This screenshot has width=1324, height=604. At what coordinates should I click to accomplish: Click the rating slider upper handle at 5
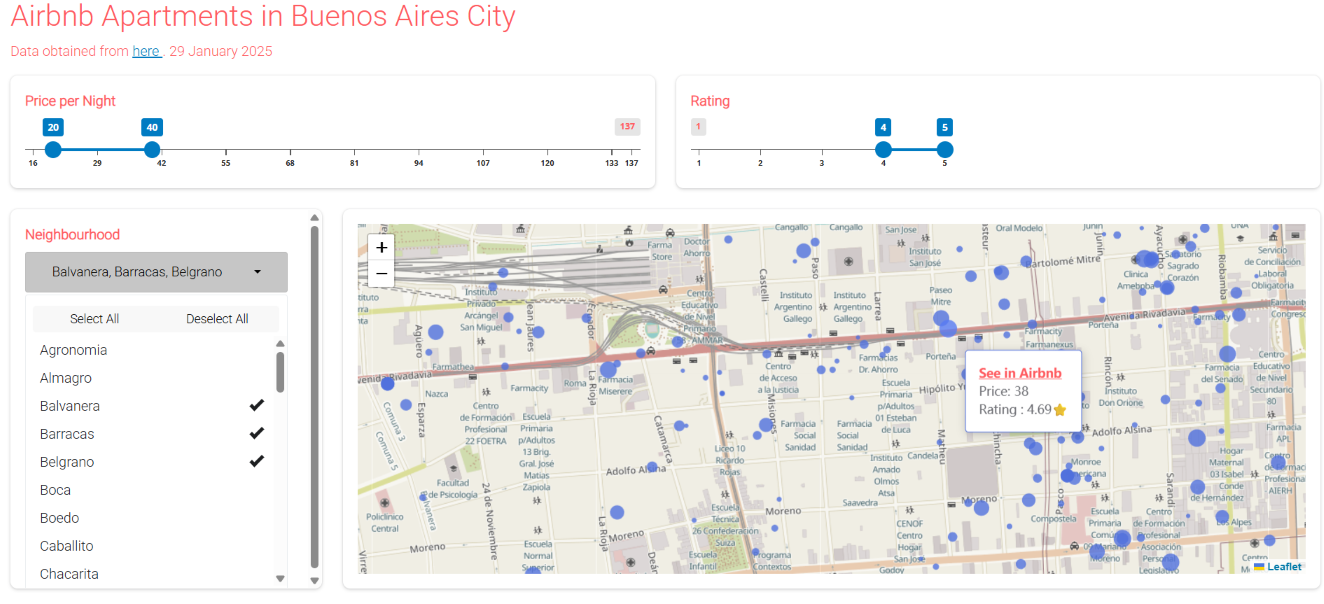[945, 150]
